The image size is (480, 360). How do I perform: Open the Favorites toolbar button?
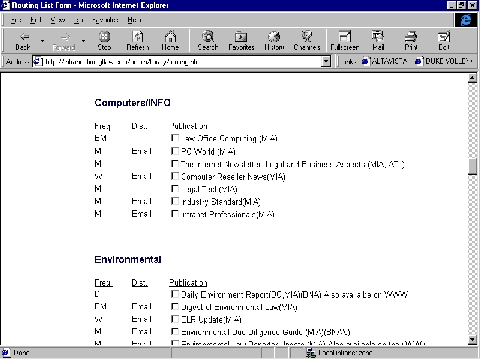coord(241,41)
